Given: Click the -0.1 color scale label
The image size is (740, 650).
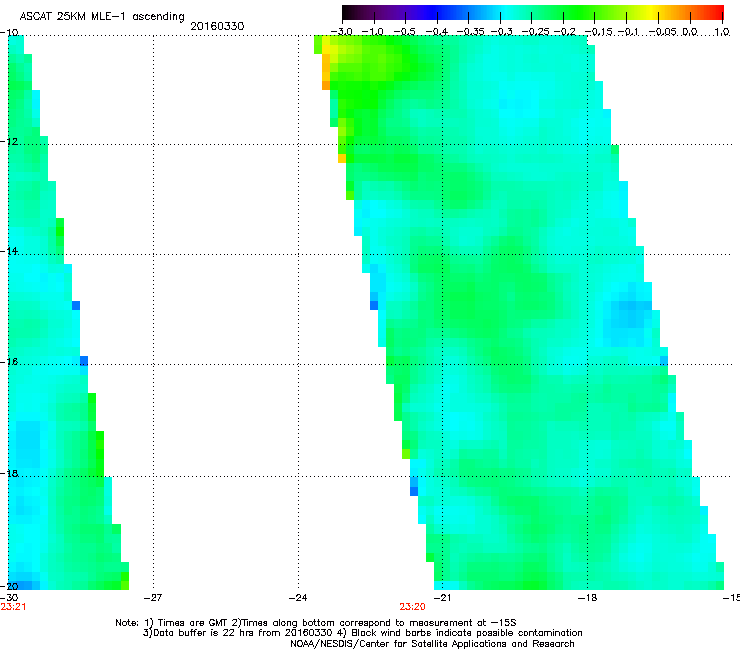Looking at the screenshot, I should click(x=628, y=32).
